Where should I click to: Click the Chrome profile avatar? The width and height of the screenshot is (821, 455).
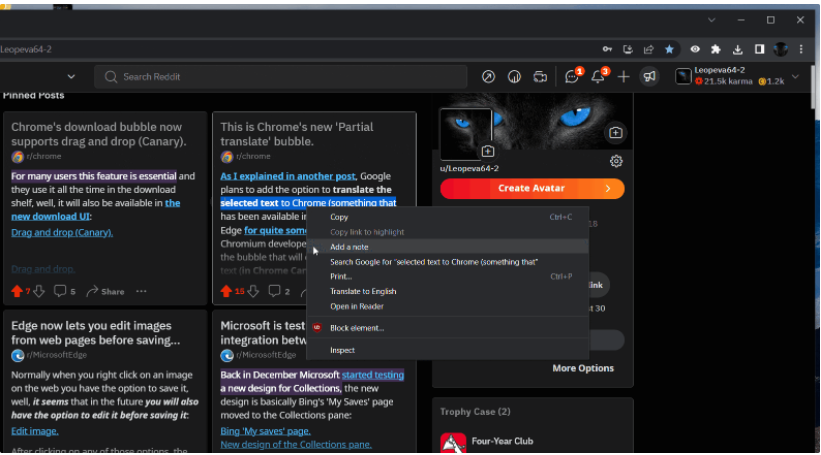click(x=781, y=49)
